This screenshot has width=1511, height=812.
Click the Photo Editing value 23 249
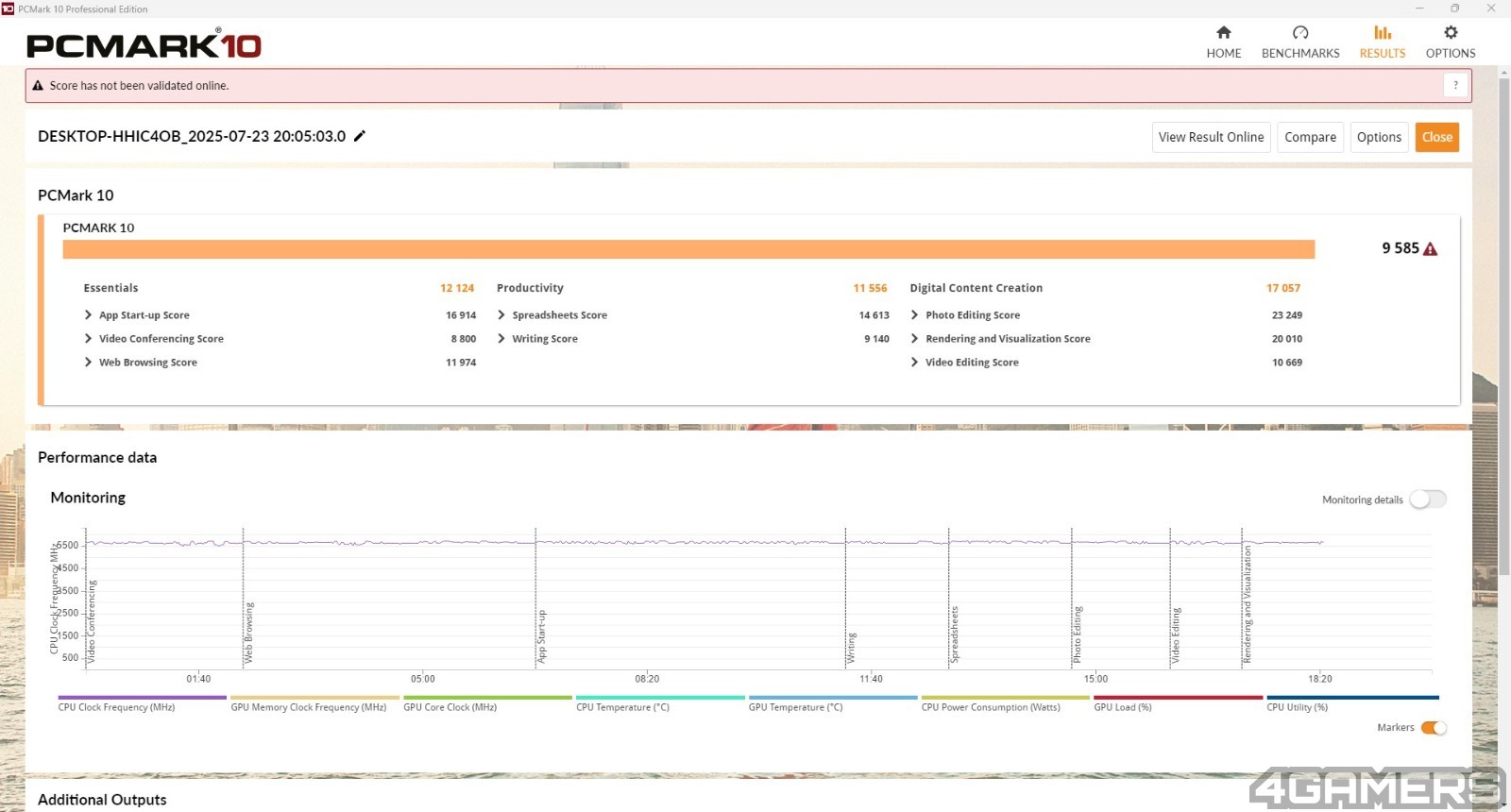(1286, 315)
